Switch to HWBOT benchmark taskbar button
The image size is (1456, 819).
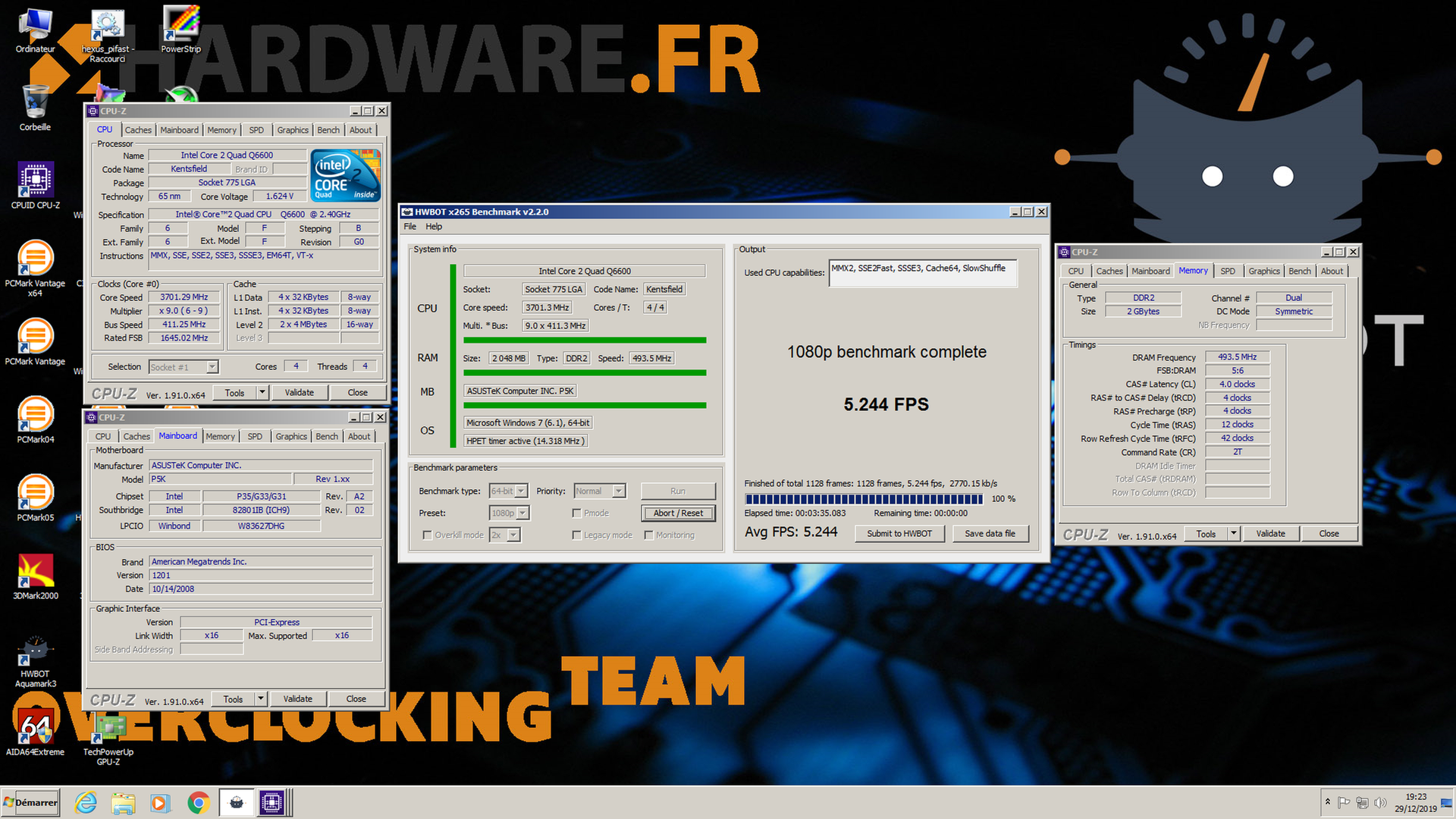point(237,802)
